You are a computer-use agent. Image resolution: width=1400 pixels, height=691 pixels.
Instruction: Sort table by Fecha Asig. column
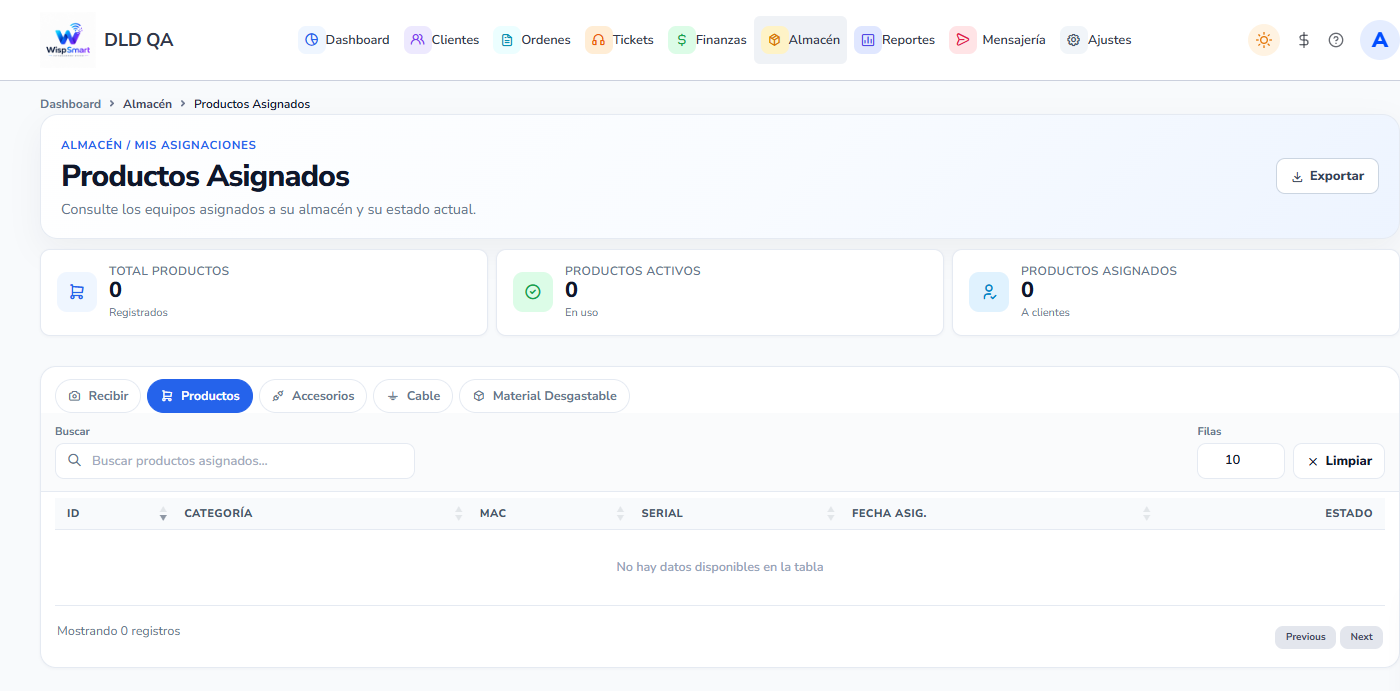coord(998,513)
